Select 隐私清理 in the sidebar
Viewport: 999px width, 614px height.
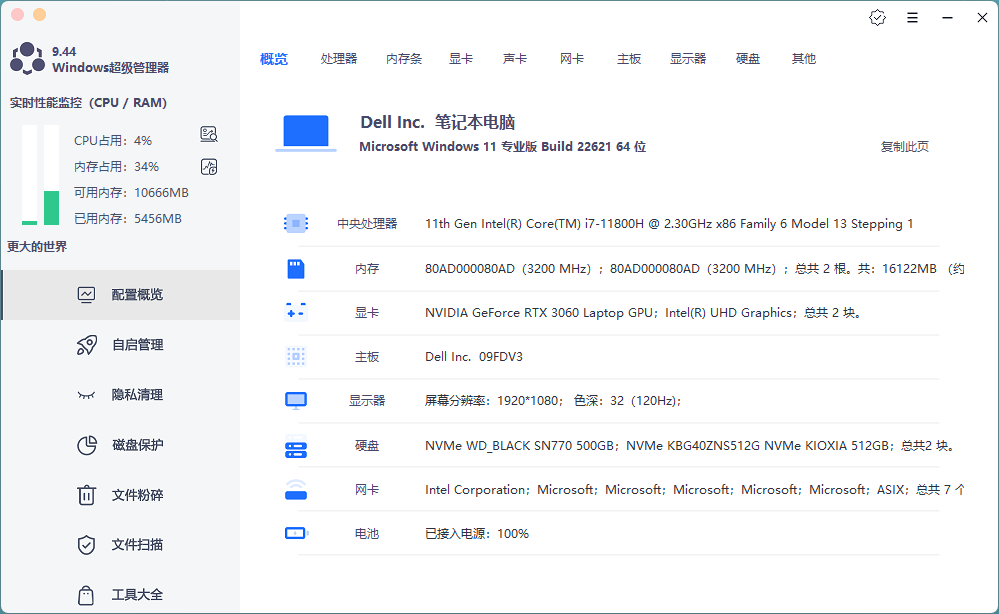click(121, 395)
